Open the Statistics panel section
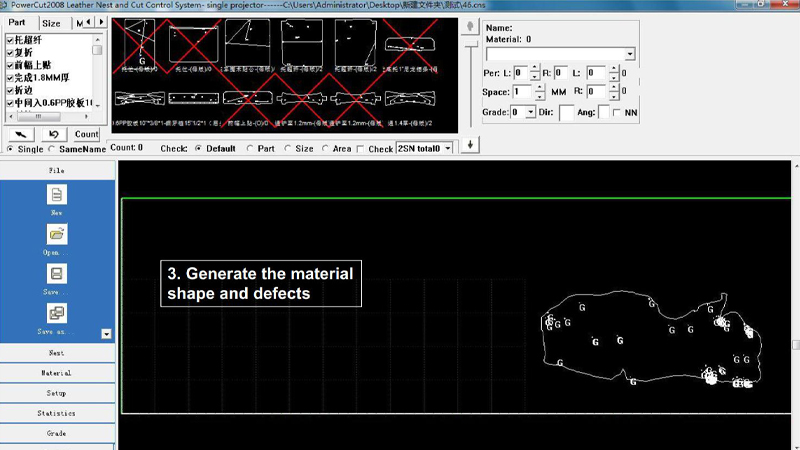This screenshot has width=800, height=450. click(x=57, y=413)
